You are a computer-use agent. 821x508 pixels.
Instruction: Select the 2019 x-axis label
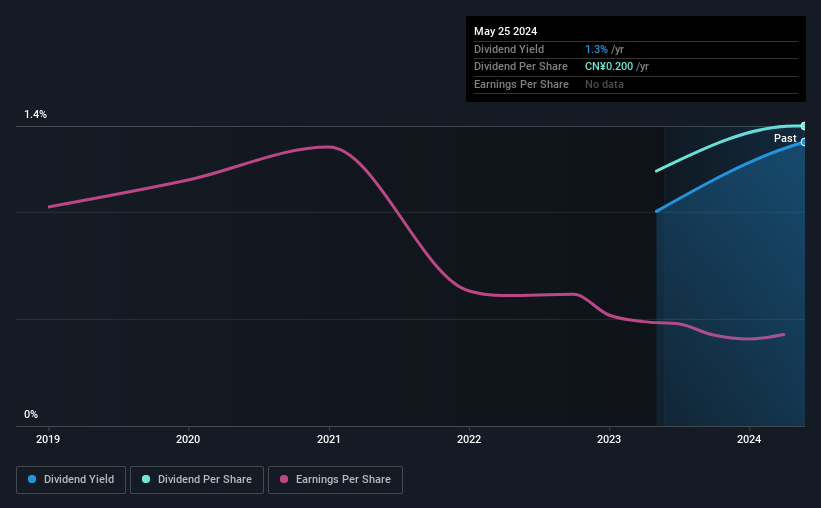[x=48, y=439]
